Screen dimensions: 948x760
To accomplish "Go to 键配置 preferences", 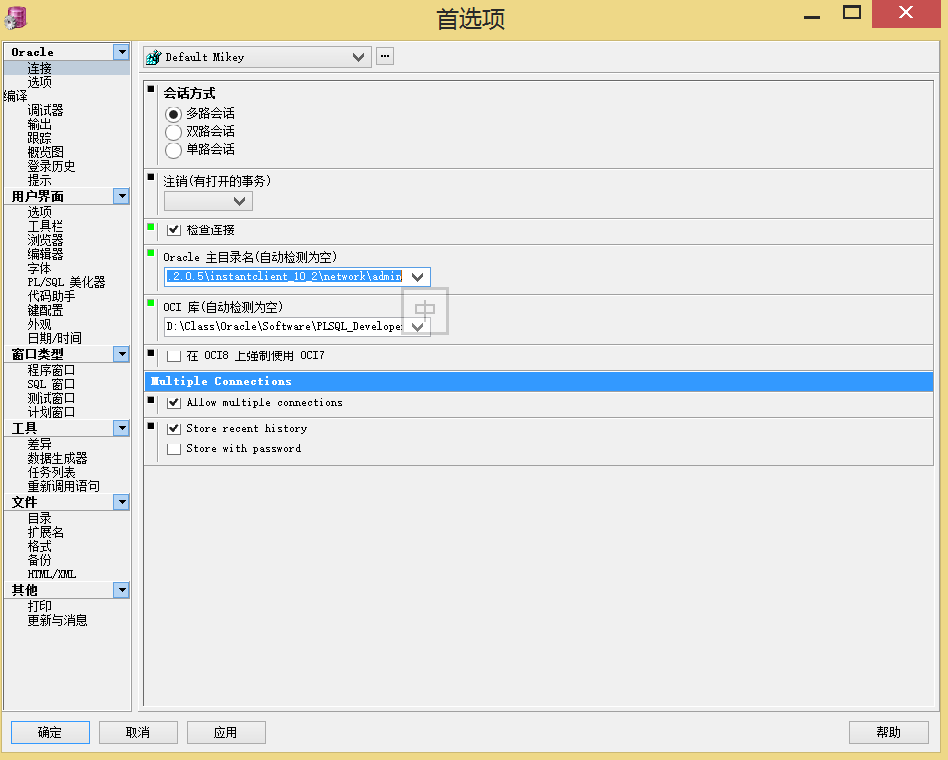I will [45, 310].
